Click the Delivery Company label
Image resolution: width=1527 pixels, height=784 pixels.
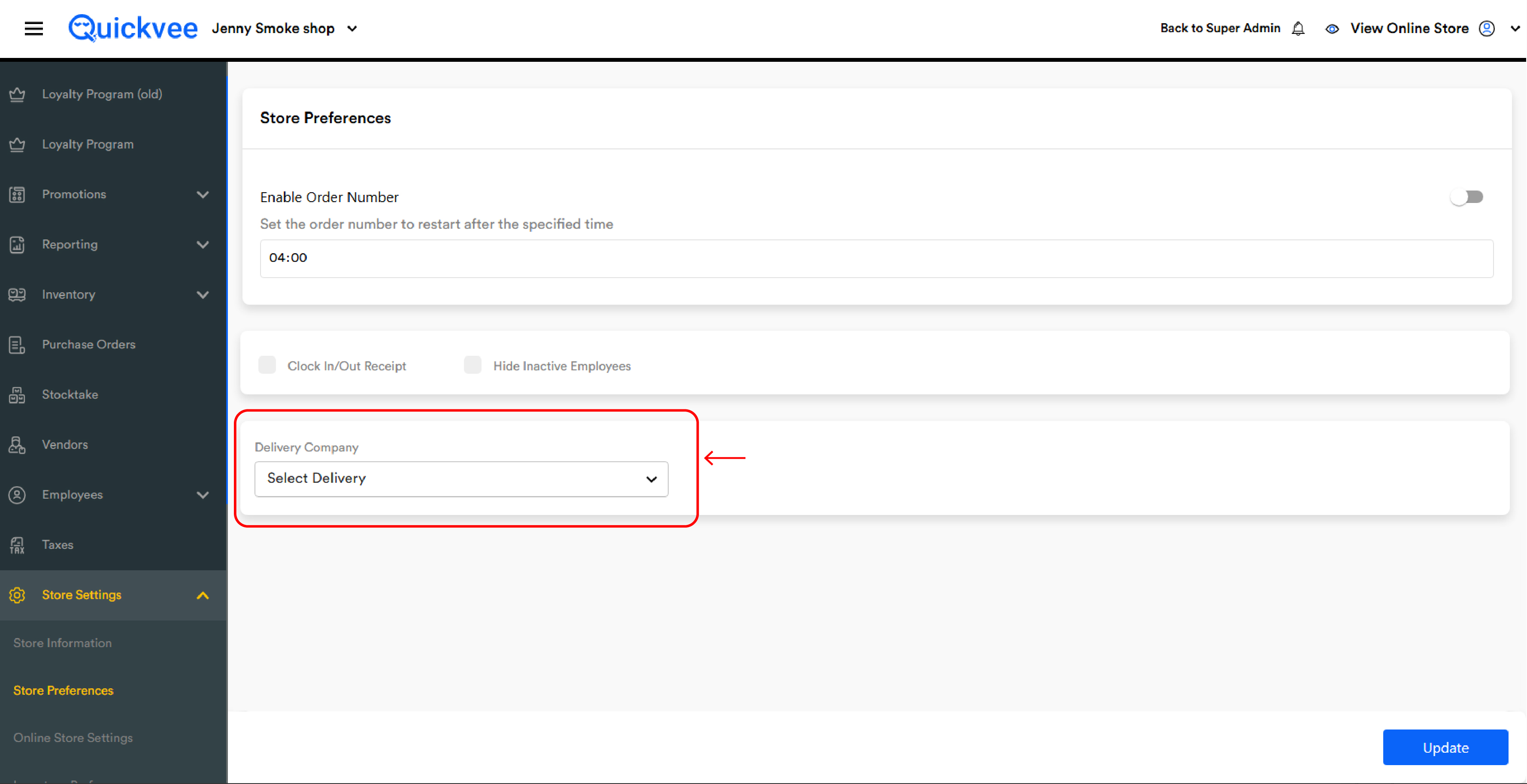tap(306, 448)
